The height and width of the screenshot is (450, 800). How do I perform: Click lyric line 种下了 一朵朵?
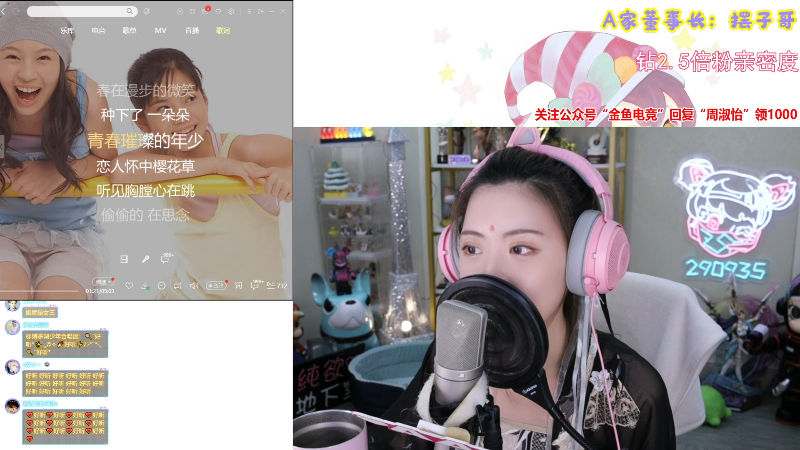click(x=145, y=115)
